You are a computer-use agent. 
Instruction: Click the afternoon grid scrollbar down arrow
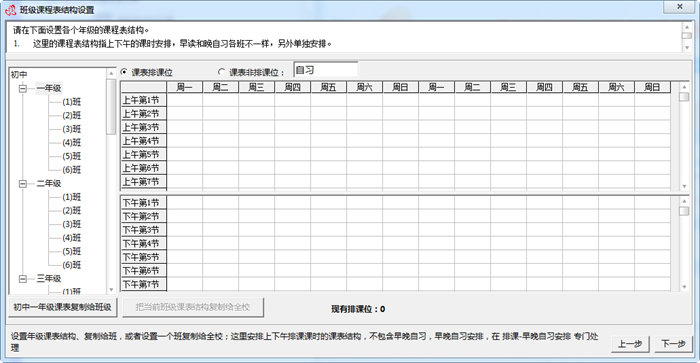coord(684,287)
